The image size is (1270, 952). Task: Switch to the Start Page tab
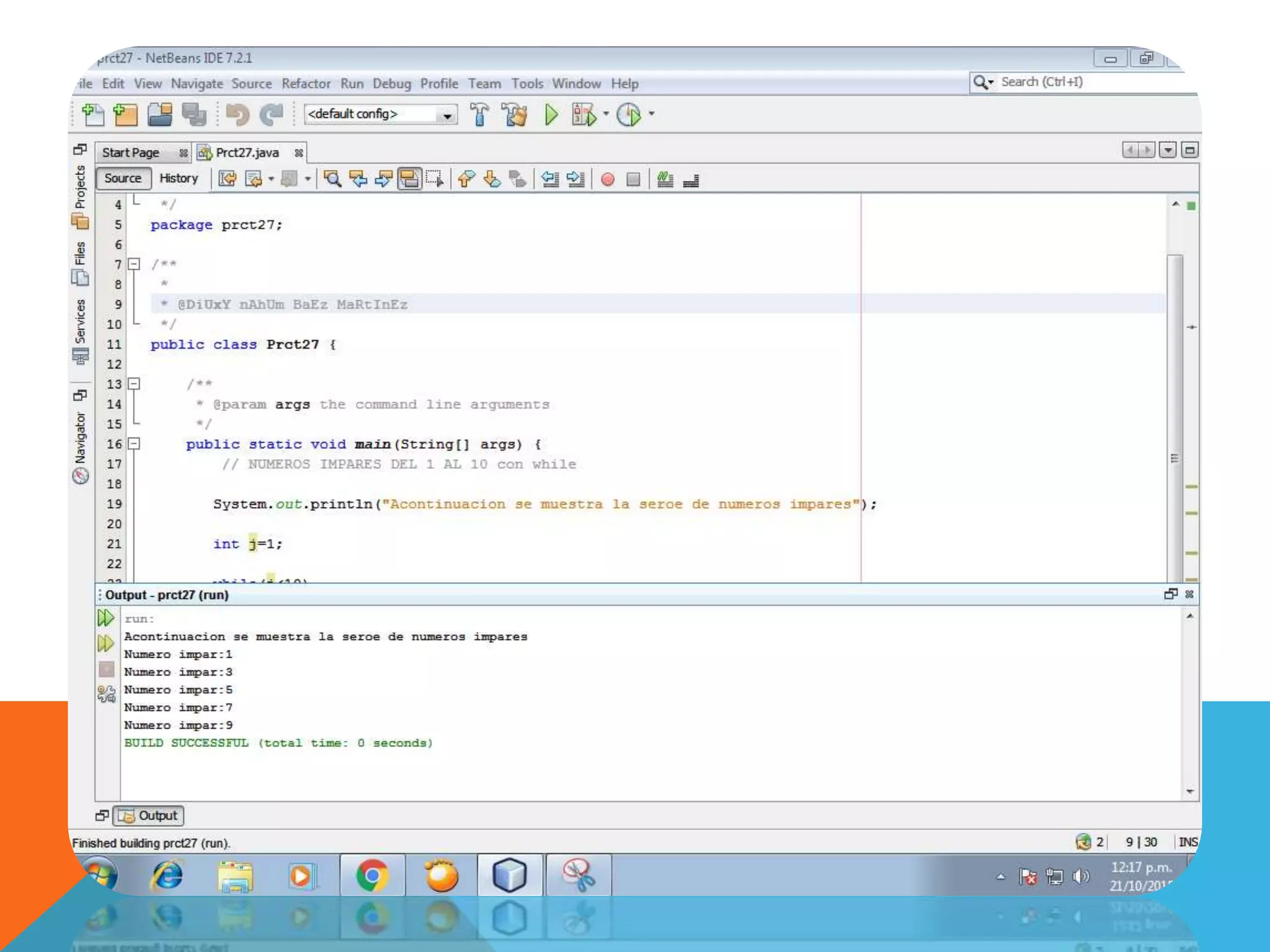(131, 153)
